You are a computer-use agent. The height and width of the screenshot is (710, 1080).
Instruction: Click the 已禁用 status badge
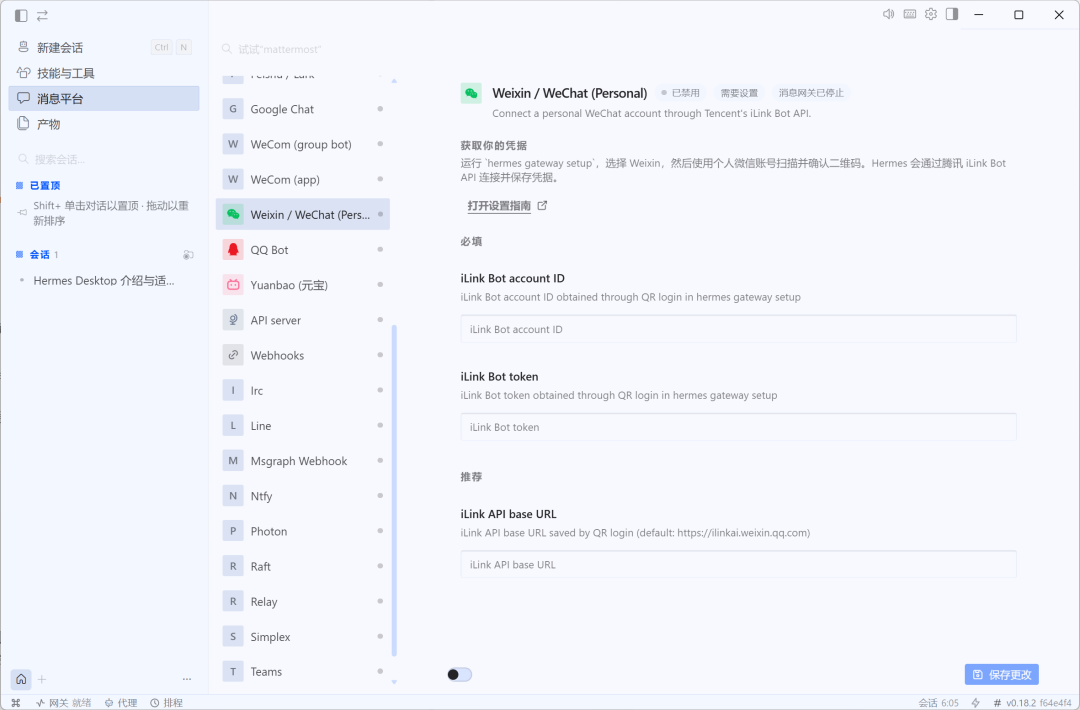[x=681, y=93]
